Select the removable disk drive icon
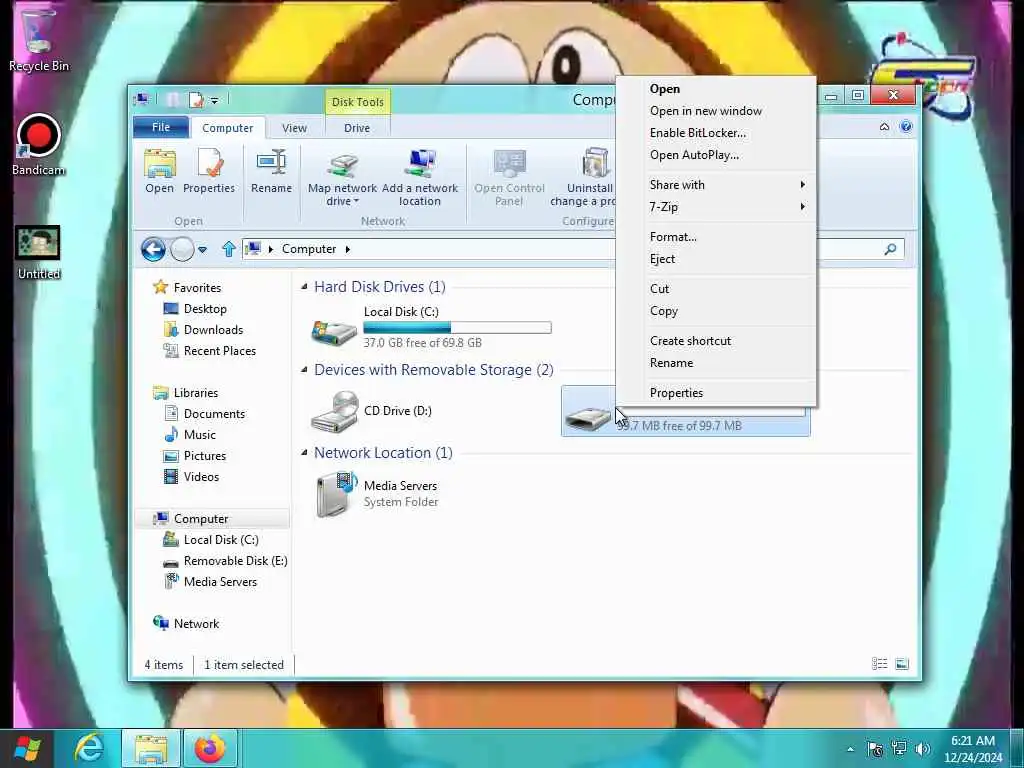 pos(588,418)
